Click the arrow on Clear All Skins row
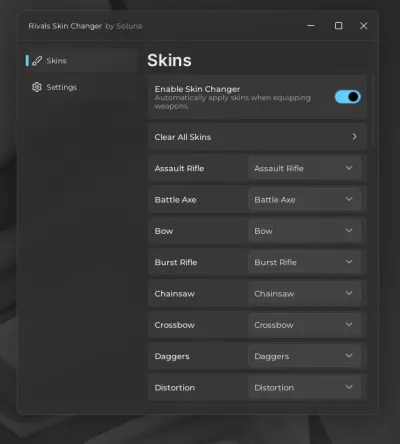 (354, 136)
